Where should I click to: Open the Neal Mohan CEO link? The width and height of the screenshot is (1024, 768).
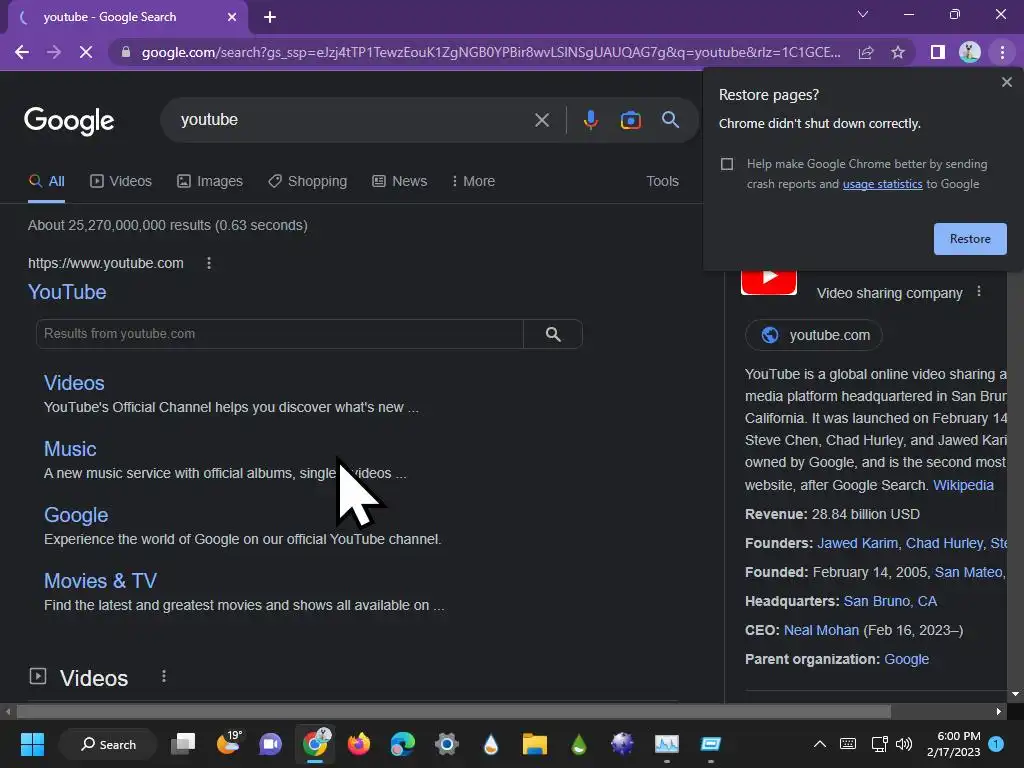click(x=821, y=630)
